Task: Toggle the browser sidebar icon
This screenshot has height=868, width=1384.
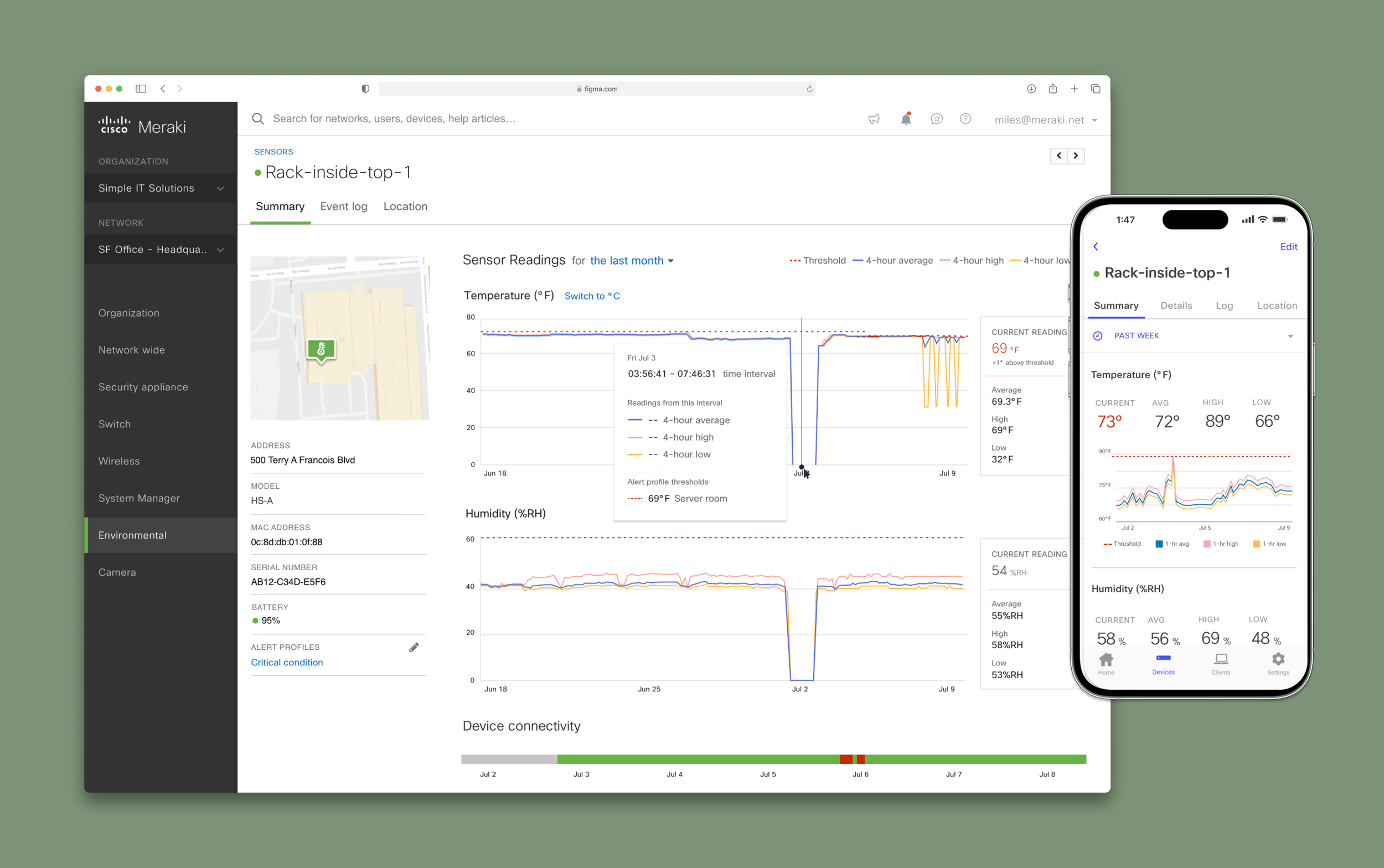Action: [x=141, y=89]
